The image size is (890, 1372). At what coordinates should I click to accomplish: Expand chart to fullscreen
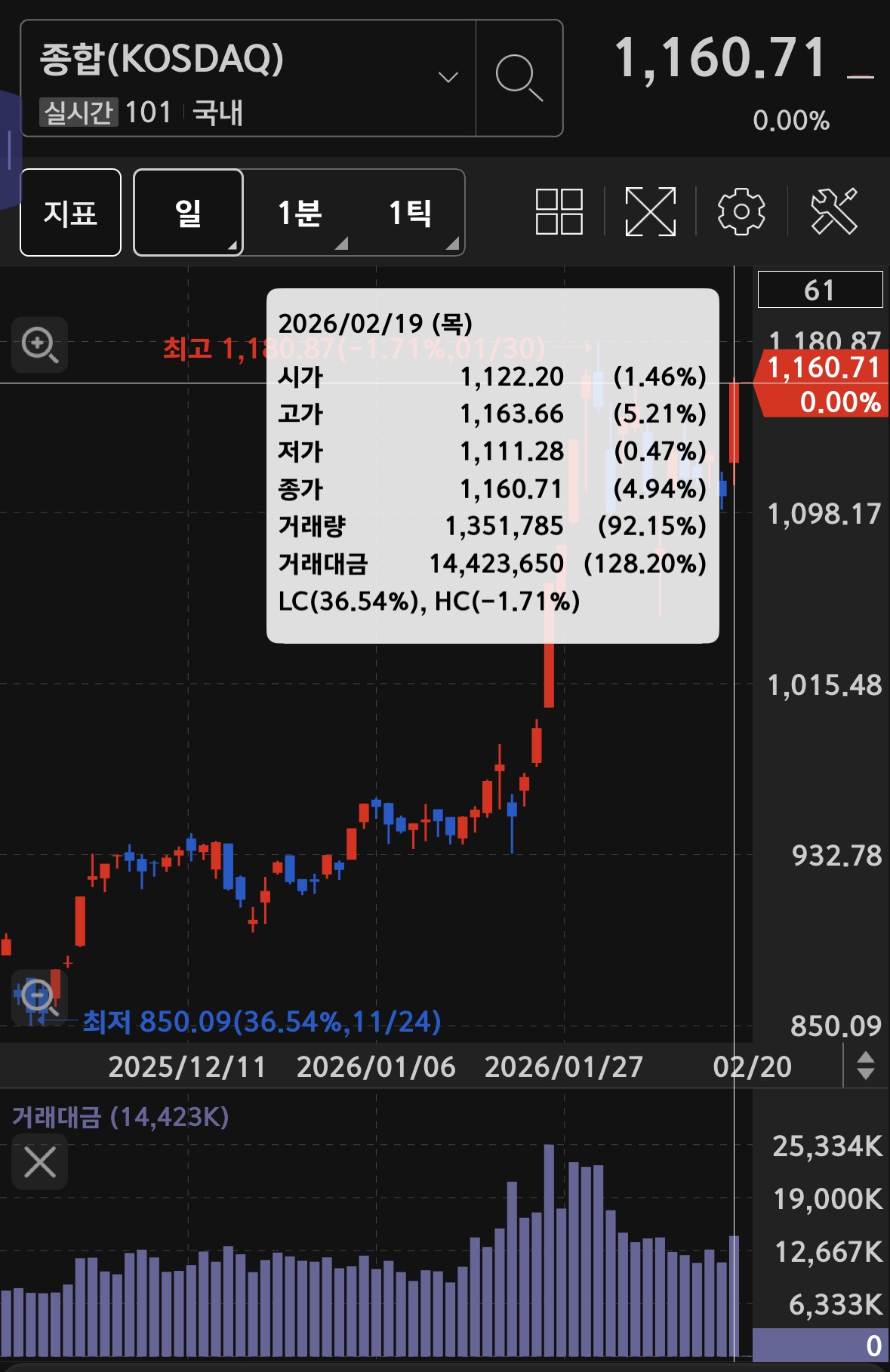coord(650,212)
